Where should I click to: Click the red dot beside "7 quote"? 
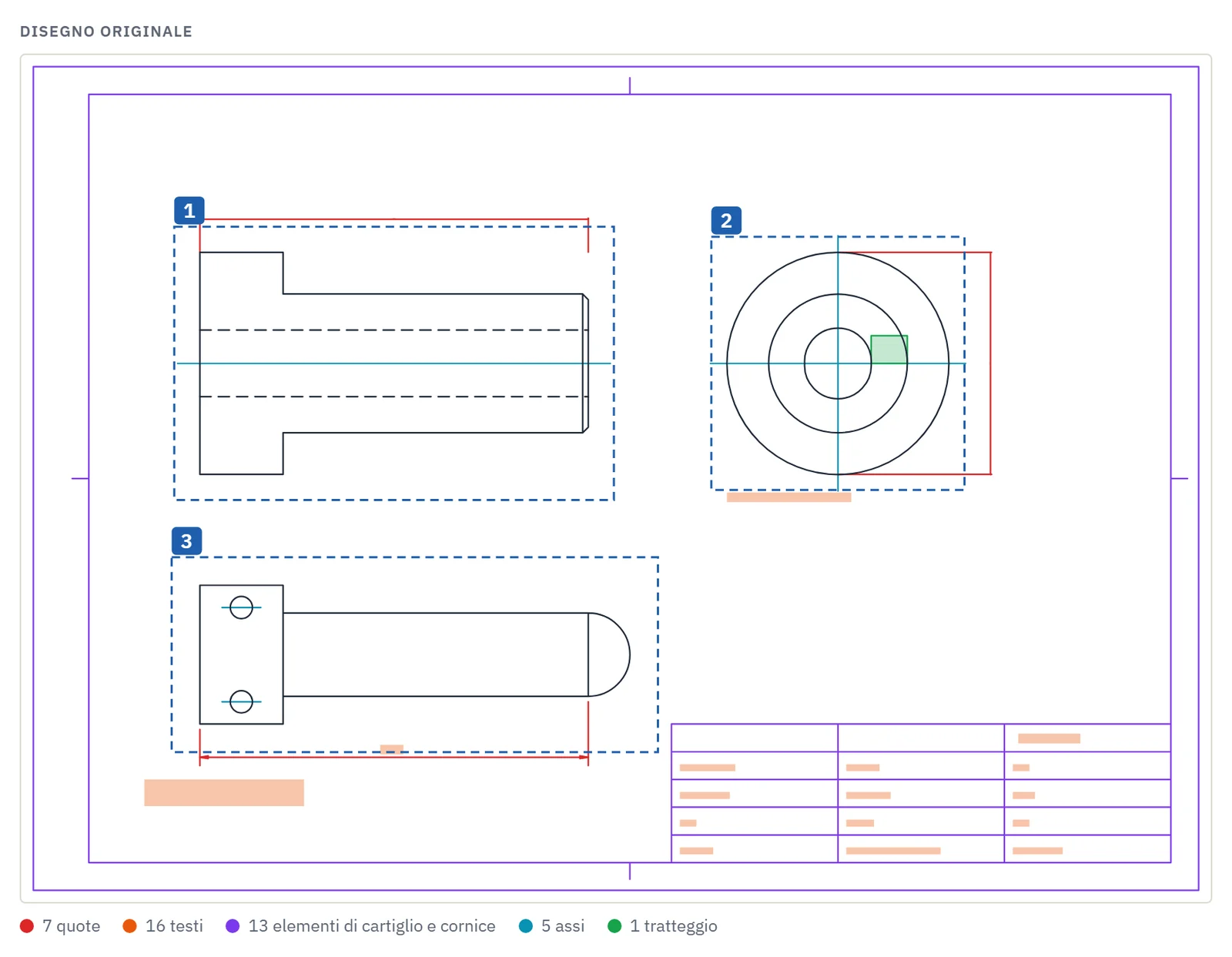[27, 926]
